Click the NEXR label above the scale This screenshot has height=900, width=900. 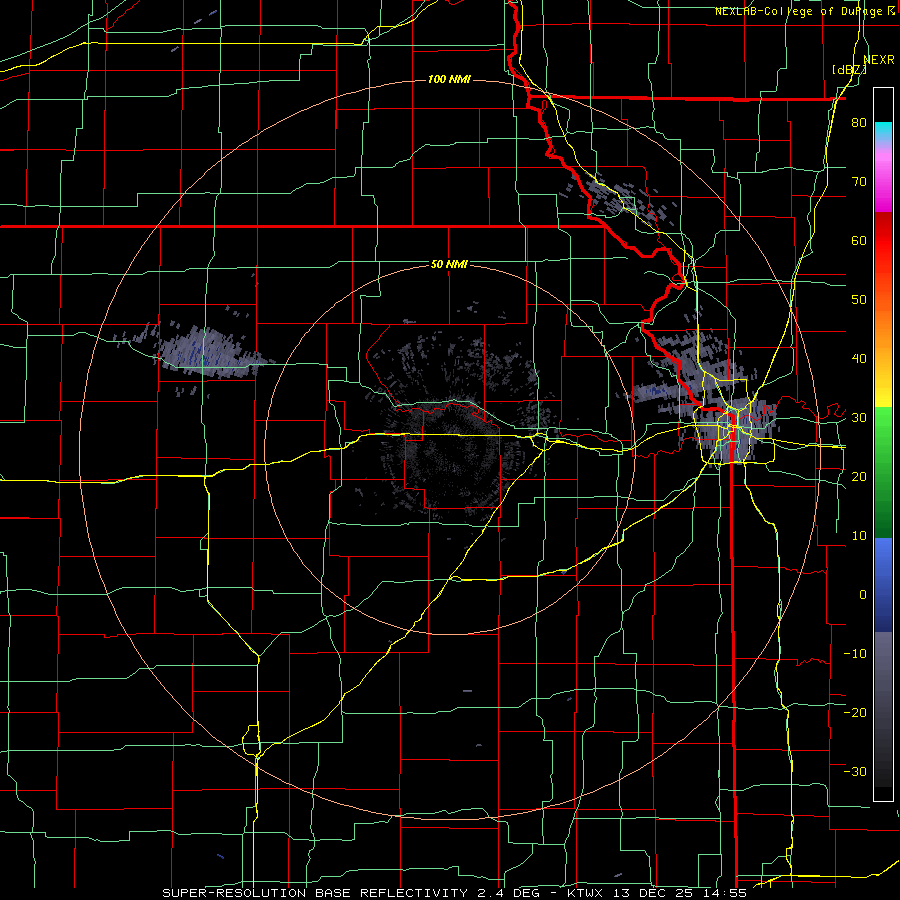tap(878, 60)
